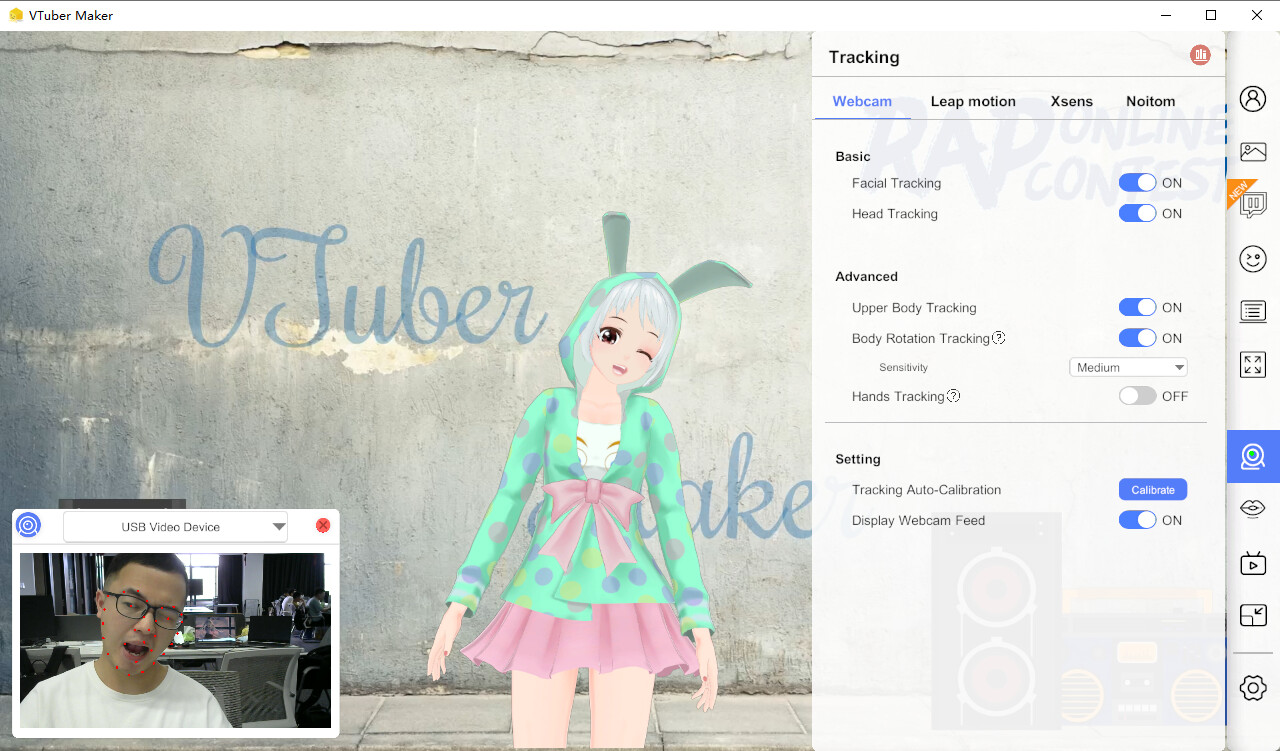
Task: Switch to the Noitom tab
Action: point(1150,101)
